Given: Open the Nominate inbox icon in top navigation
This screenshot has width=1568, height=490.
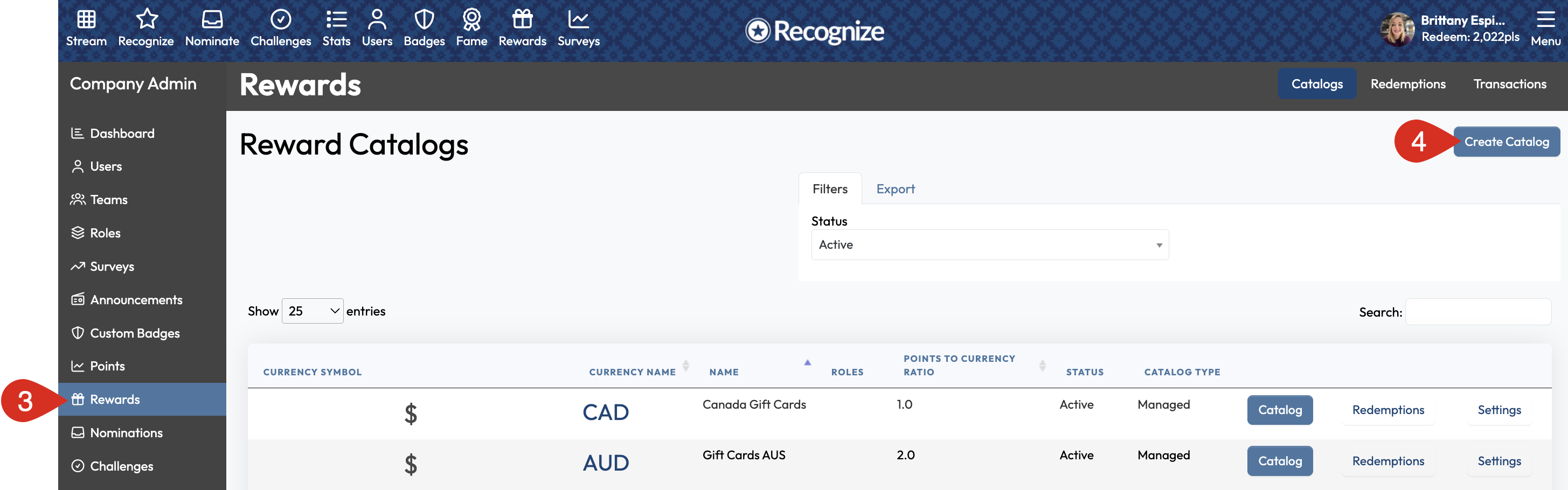Looking at the screenshot, I should (x=212, y=19).
